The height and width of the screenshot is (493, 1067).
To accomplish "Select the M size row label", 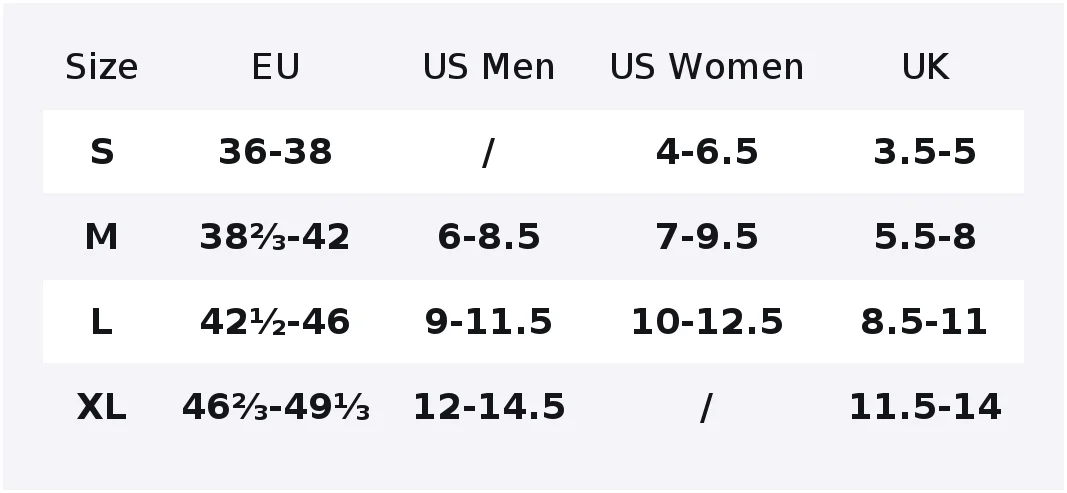I will [x=101, y=237].
